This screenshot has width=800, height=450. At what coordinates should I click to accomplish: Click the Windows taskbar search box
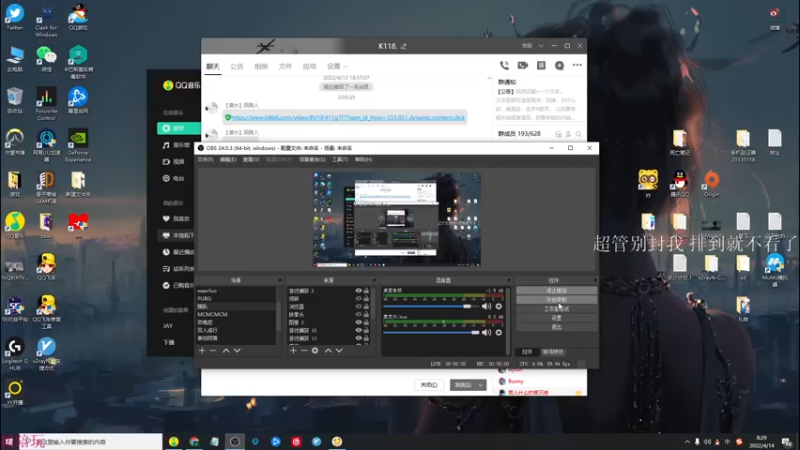pyautogui.click(x=91, y=442)
